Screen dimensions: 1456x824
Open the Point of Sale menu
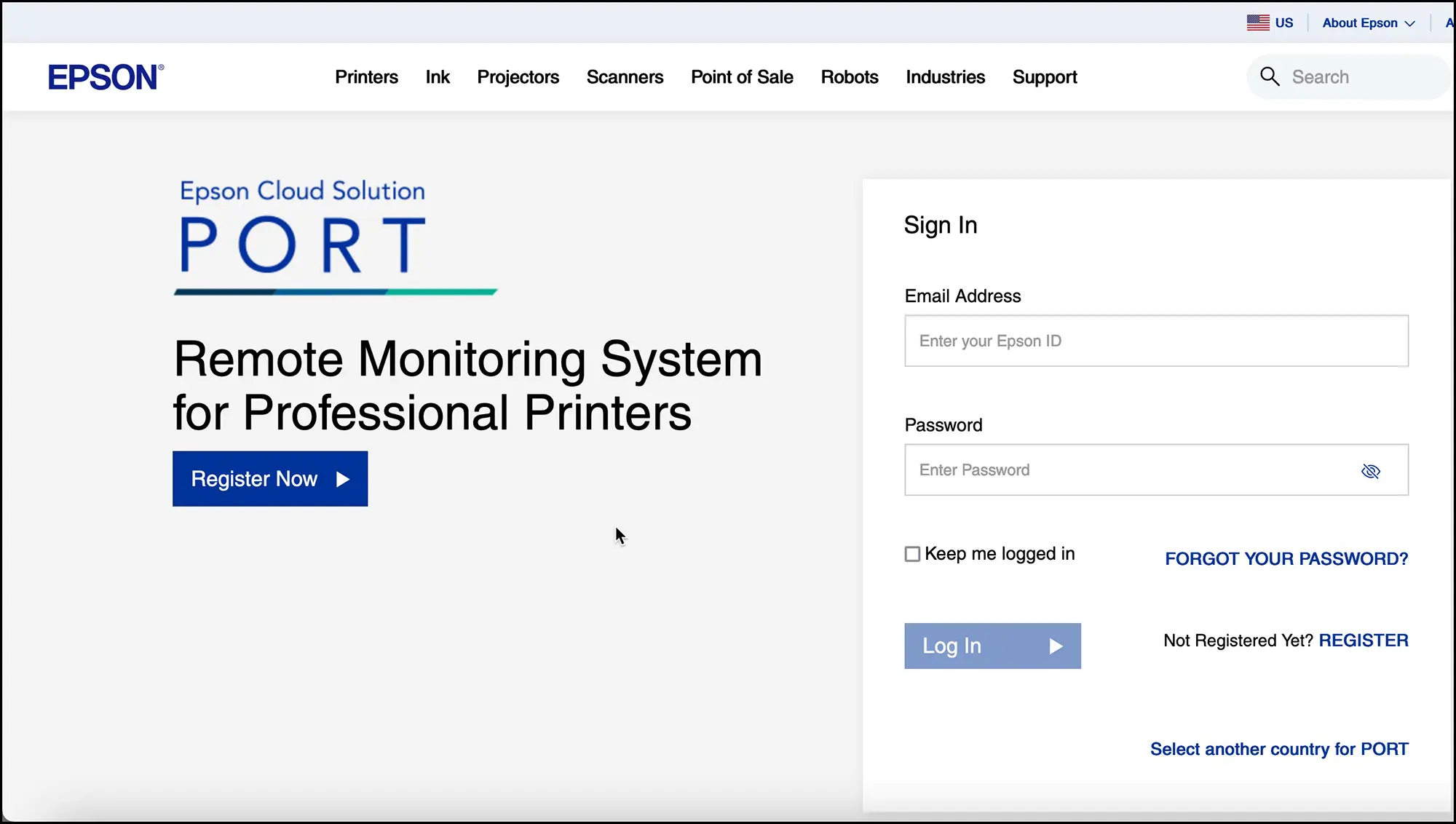coord(742,77)
